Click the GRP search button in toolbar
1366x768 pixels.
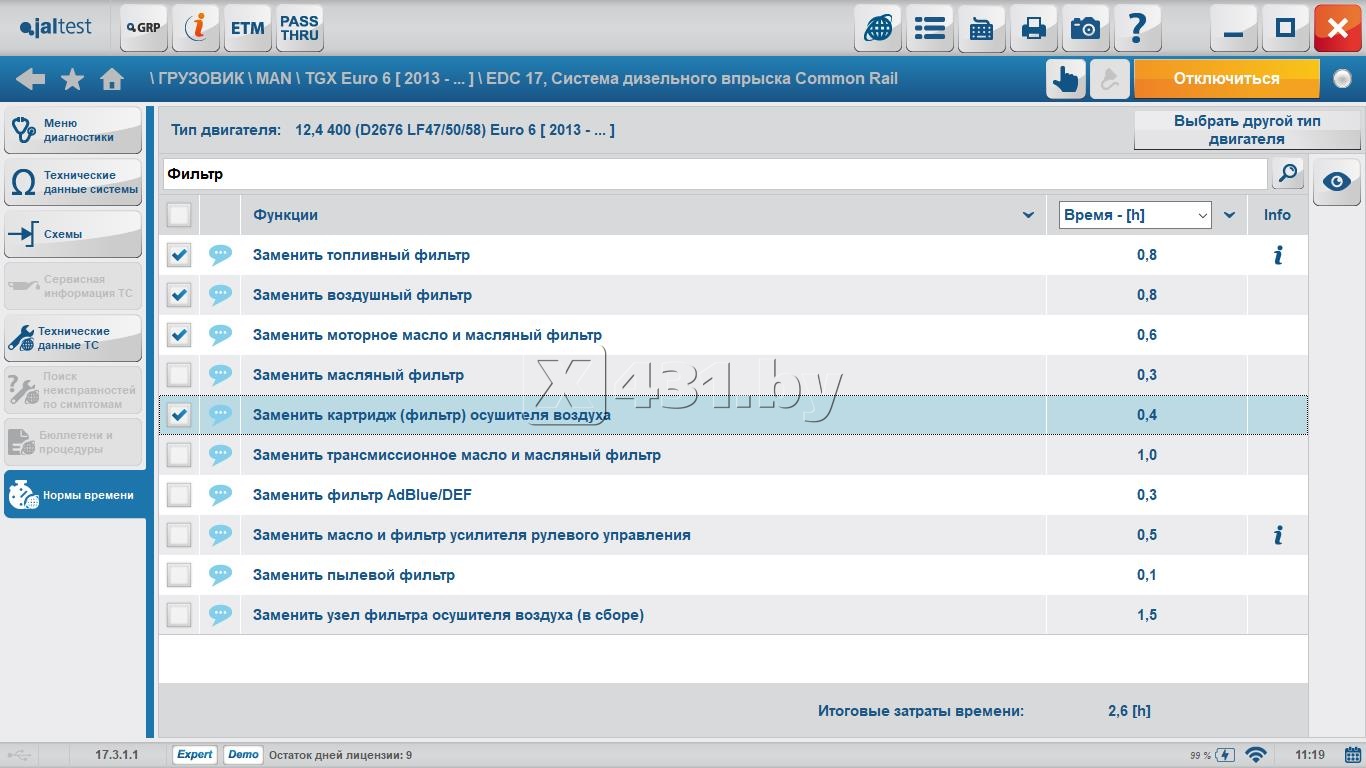coord(144,28)
